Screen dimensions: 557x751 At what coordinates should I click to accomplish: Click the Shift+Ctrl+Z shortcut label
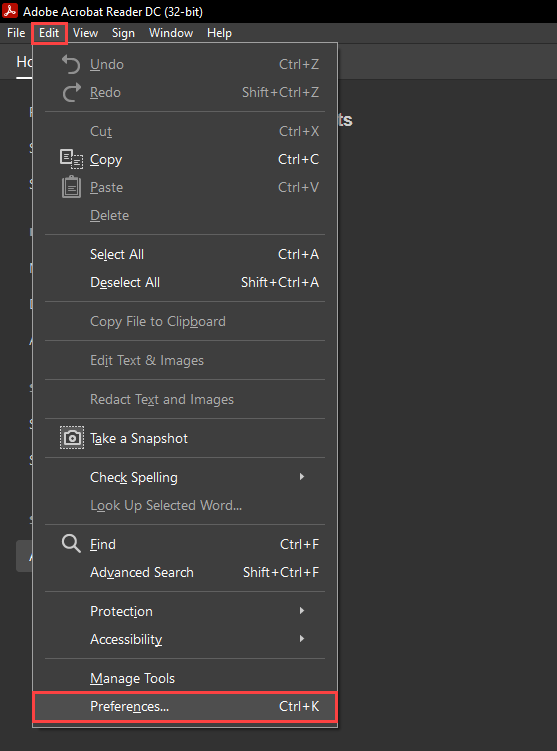280,92
